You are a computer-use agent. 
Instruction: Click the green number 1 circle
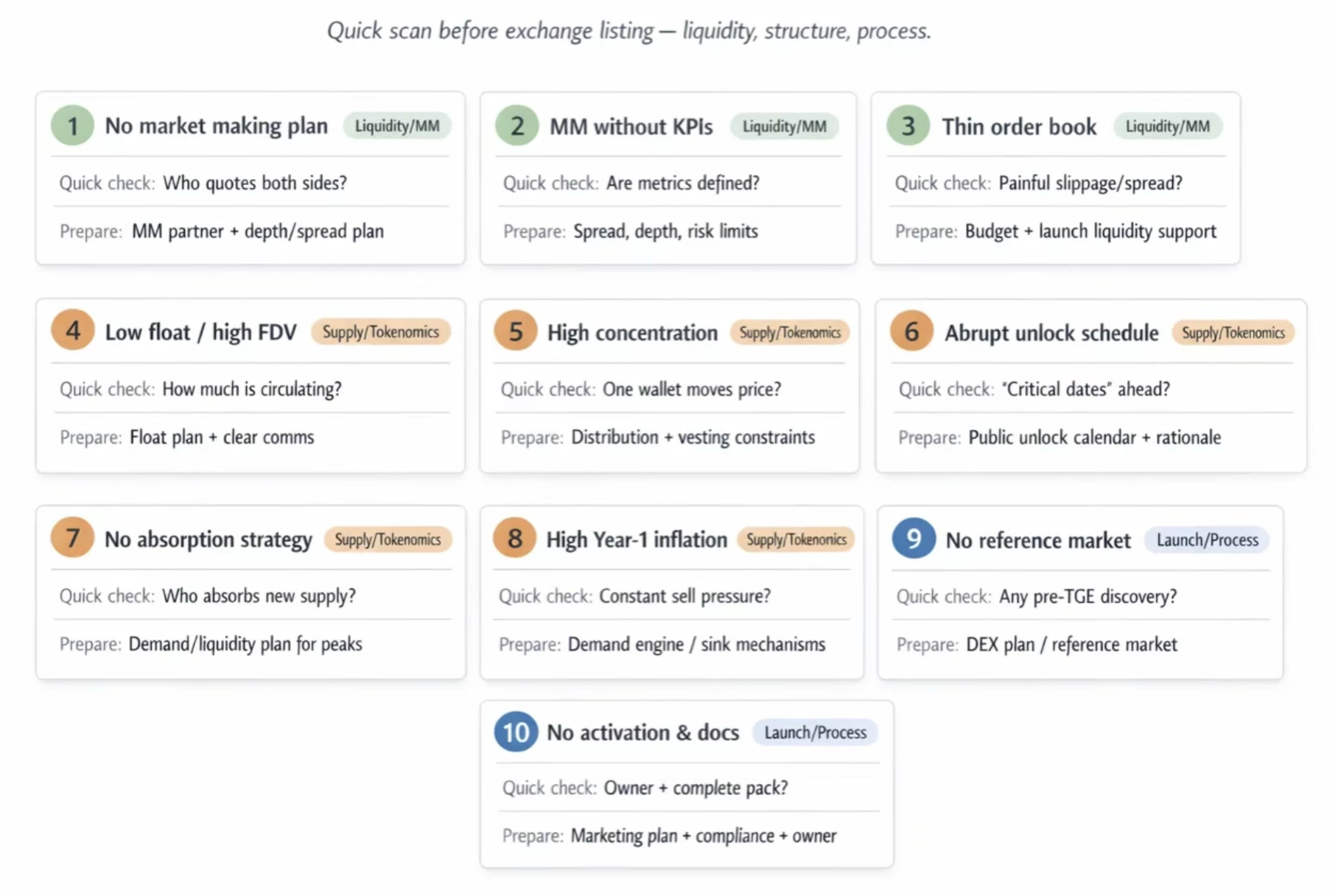tap(72, 125)
